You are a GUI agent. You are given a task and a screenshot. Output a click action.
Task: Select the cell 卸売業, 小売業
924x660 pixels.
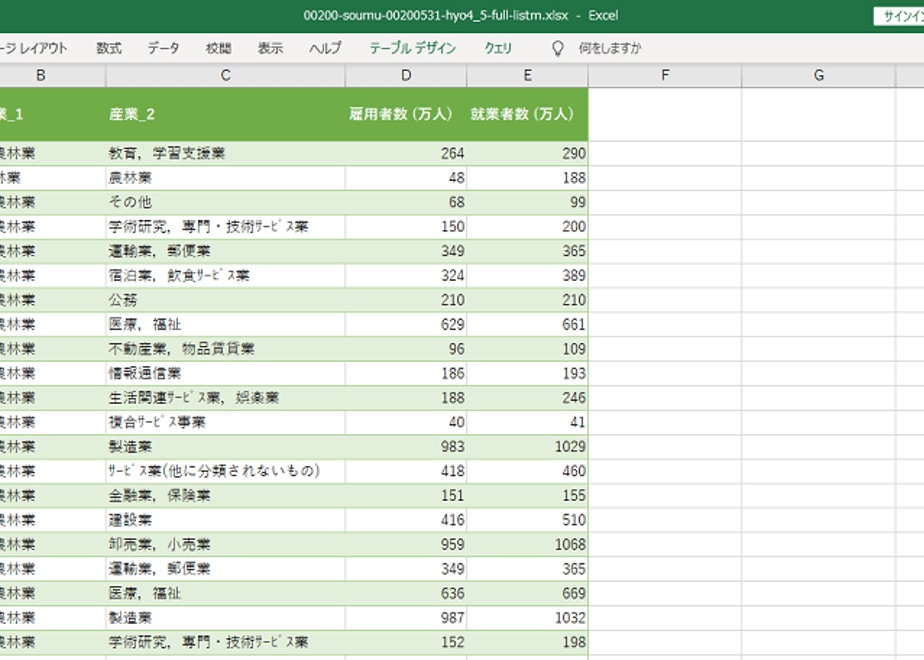[225, 544]
